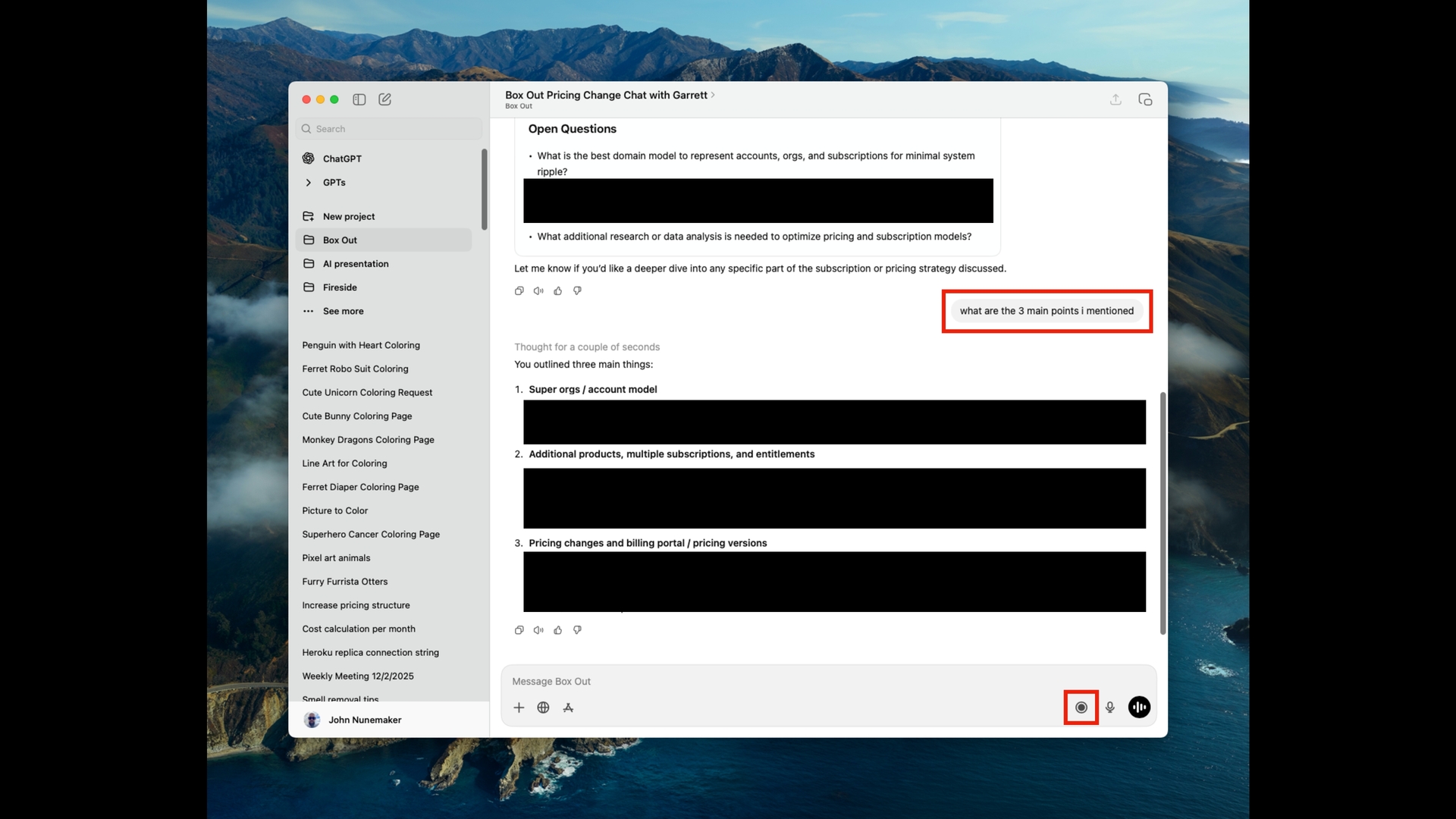Open the AI presentation project
This screenshot has height=819, width=1456.
[356, 264]
